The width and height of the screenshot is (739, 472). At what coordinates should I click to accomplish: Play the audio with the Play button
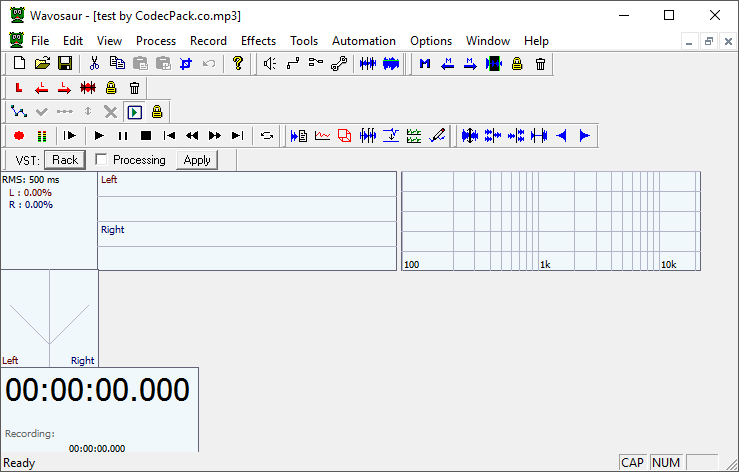99,136
